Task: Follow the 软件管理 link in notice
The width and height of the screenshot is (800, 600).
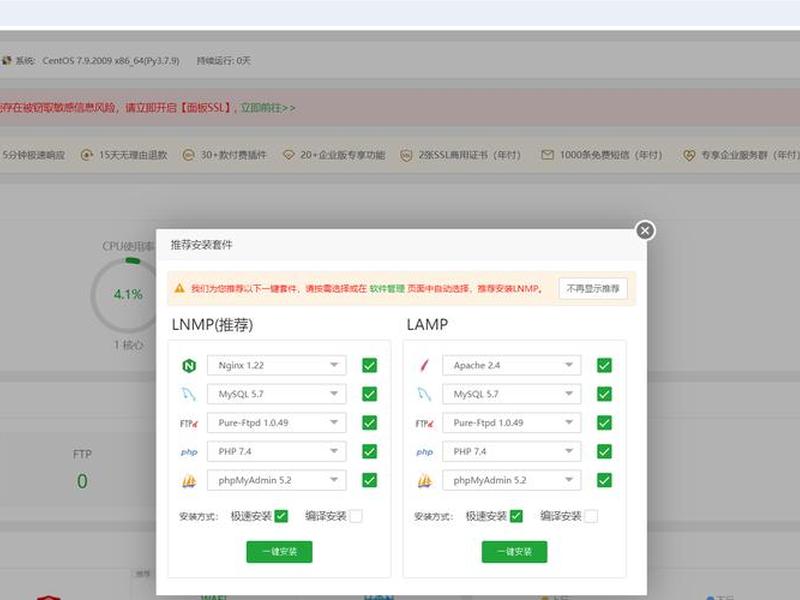Action: (x=387, y=289)
